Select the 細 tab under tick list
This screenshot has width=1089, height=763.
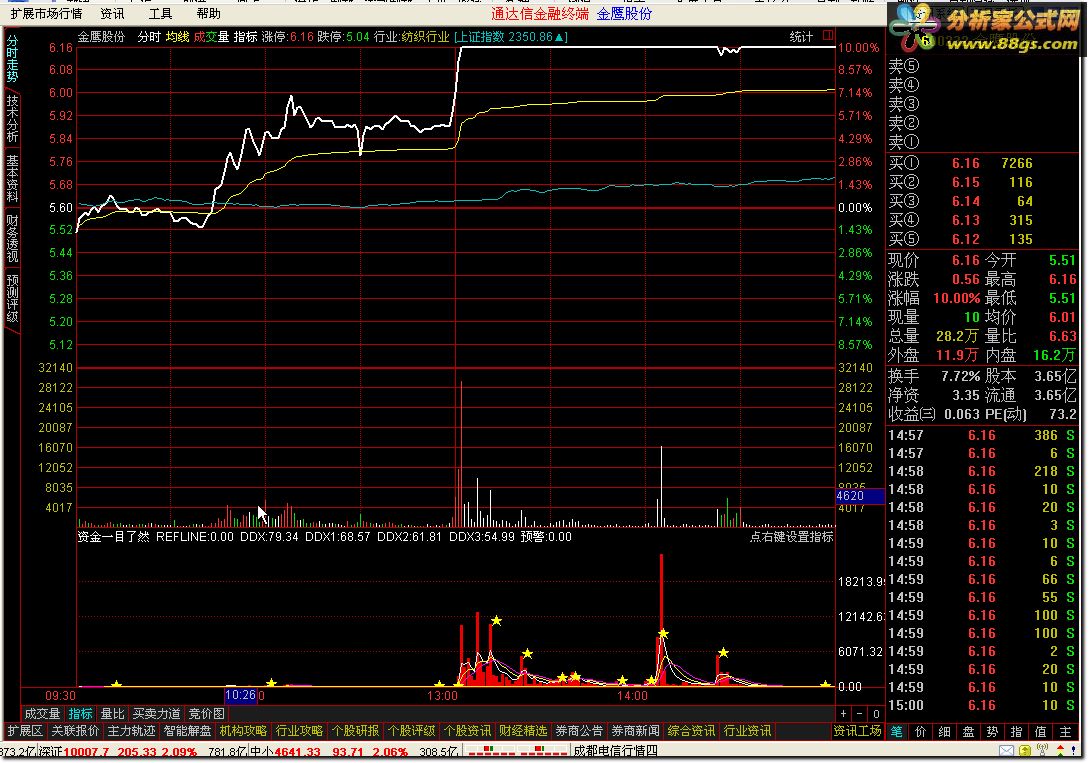click(x=945, y=731)
